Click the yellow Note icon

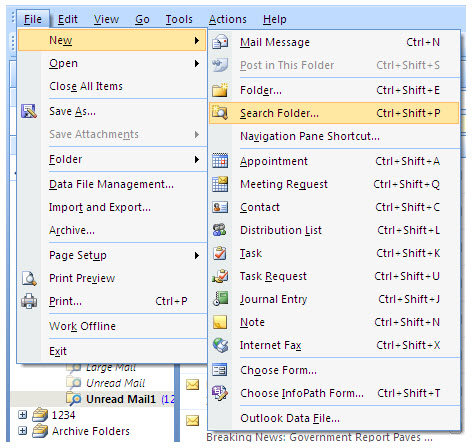pyautogui.click(x=220, y=322)
